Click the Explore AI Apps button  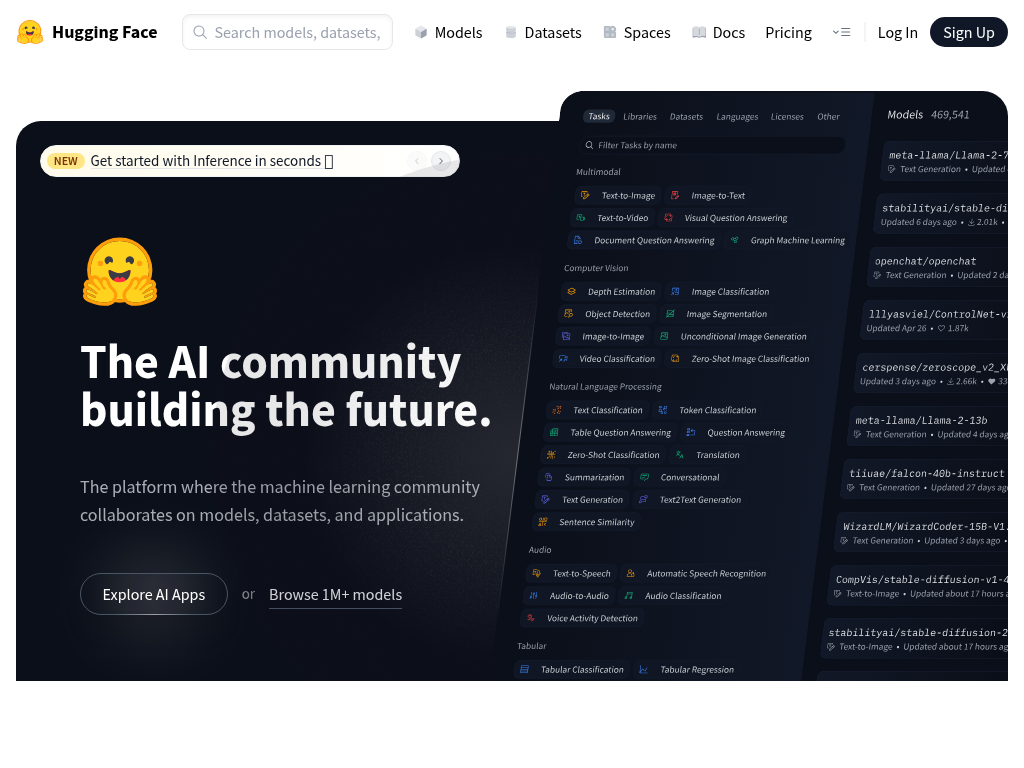tap(153, 594)
